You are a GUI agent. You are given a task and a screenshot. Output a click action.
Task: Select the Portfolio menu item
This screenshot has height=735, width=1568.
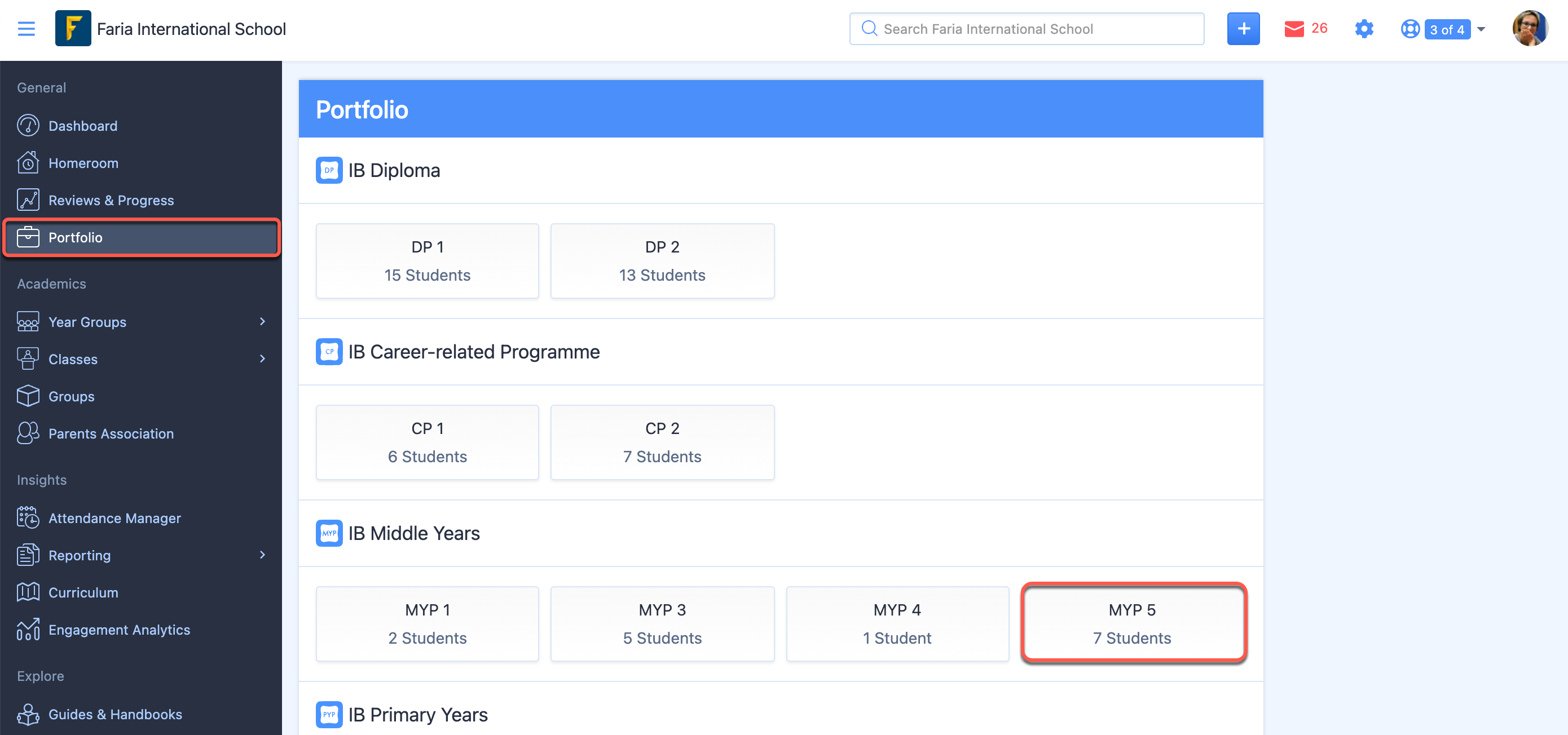pyautogui.click(x=141, y=237)
